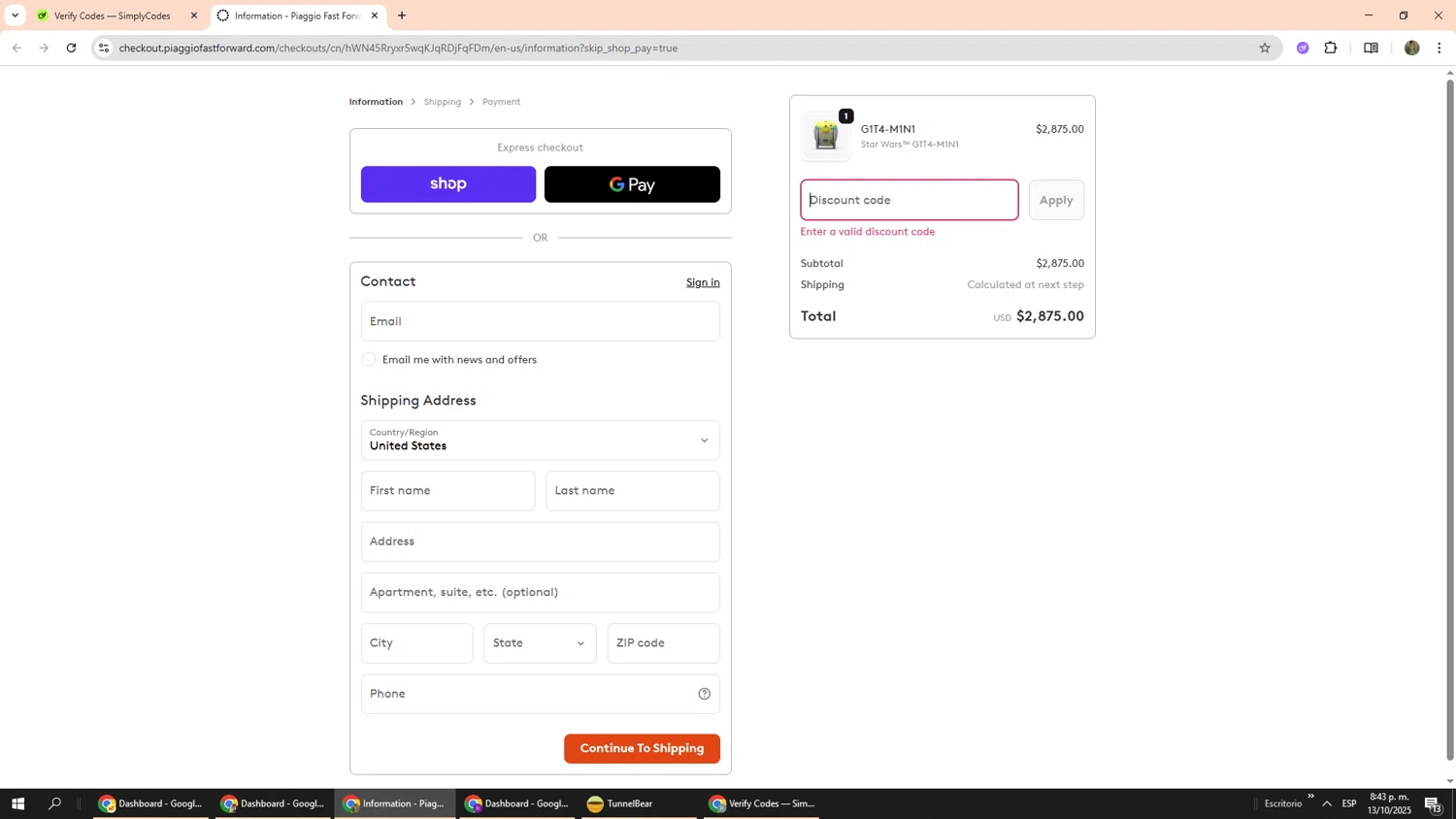Click the page vertical scrollbar
Viewport: 1456px width, 819px height.
click(1450, 419)
